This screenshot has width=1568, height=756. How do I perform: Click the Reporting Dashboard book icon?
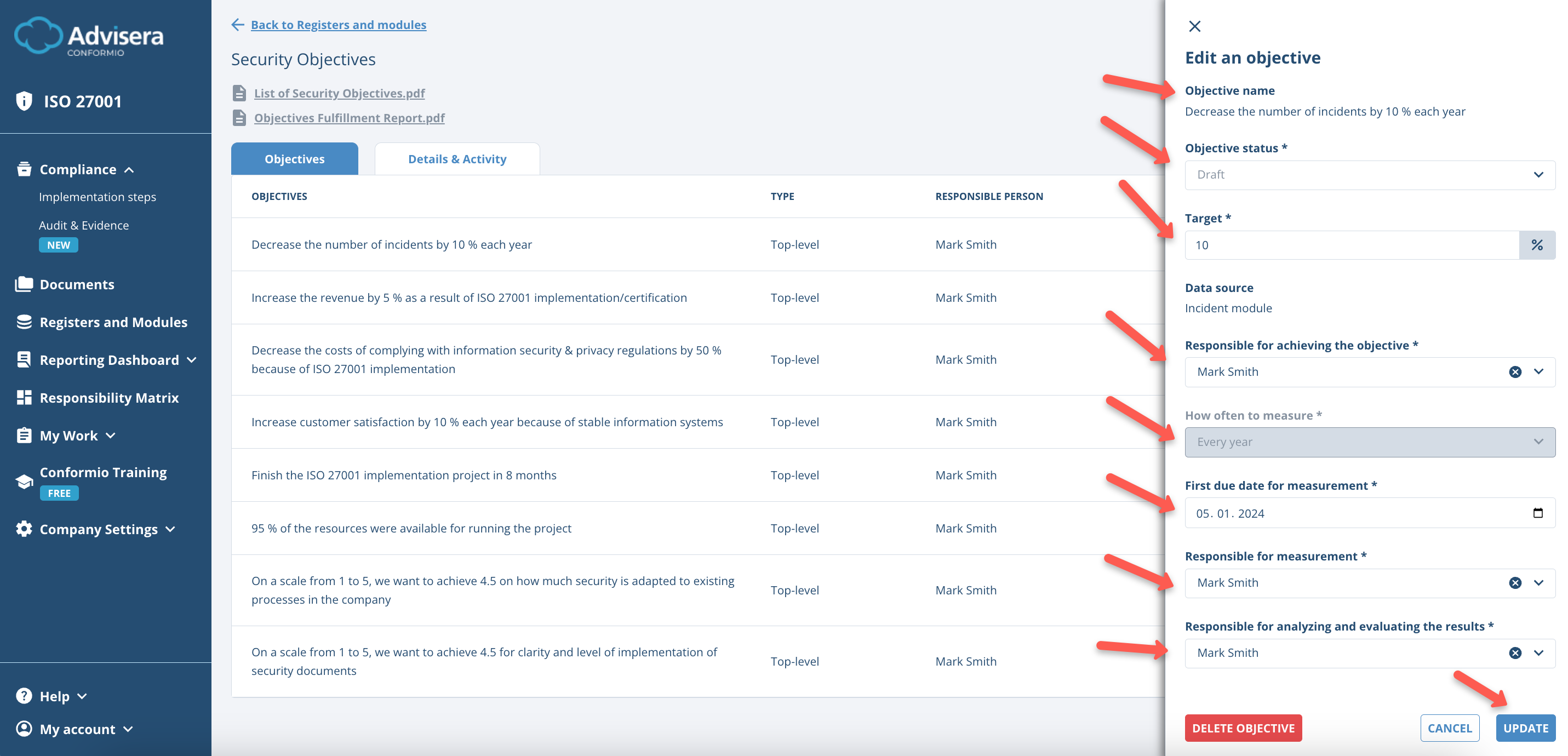23,359
